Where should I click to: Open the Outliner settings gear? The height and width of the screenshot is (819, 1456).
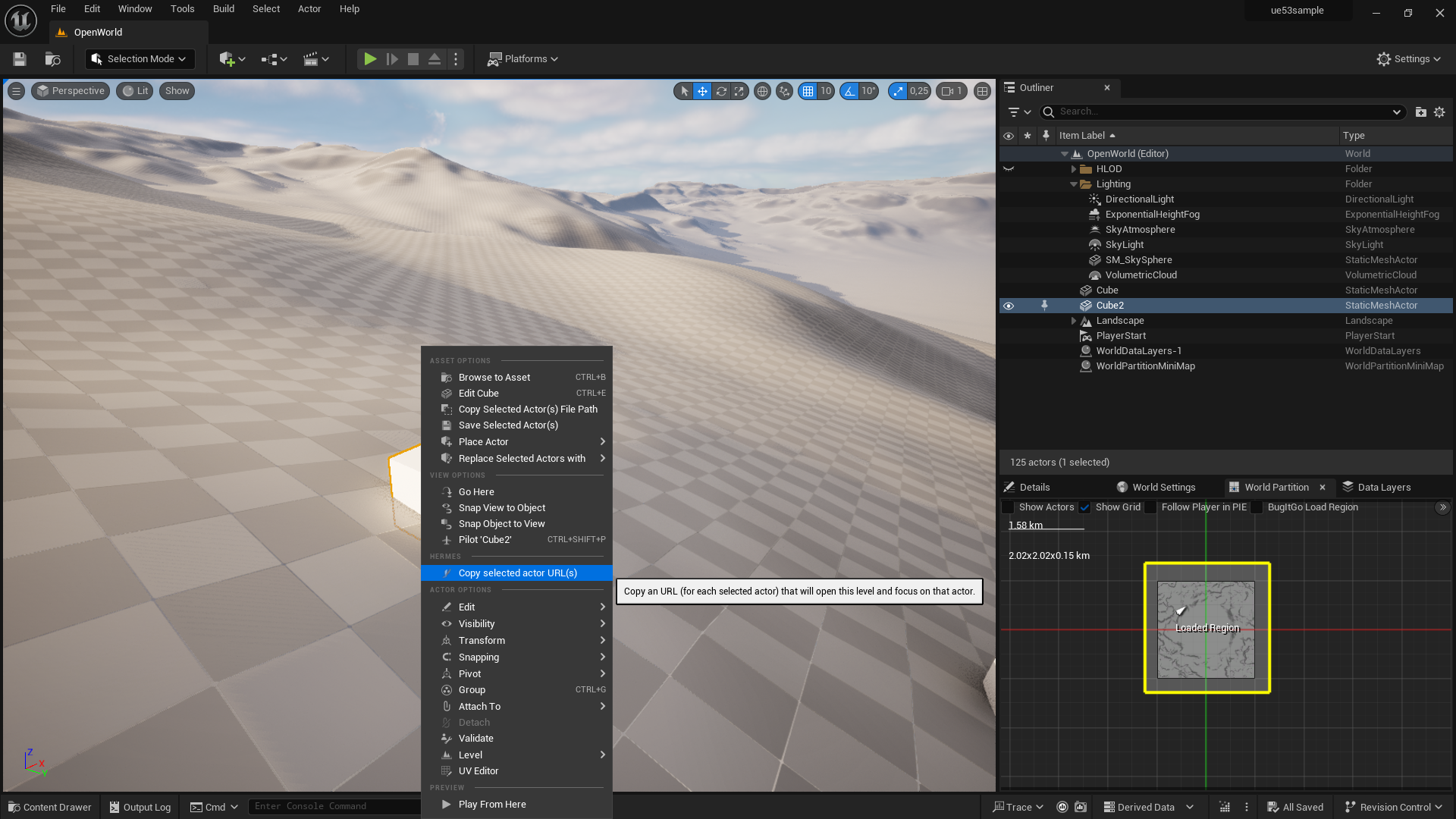[1439, 112]
